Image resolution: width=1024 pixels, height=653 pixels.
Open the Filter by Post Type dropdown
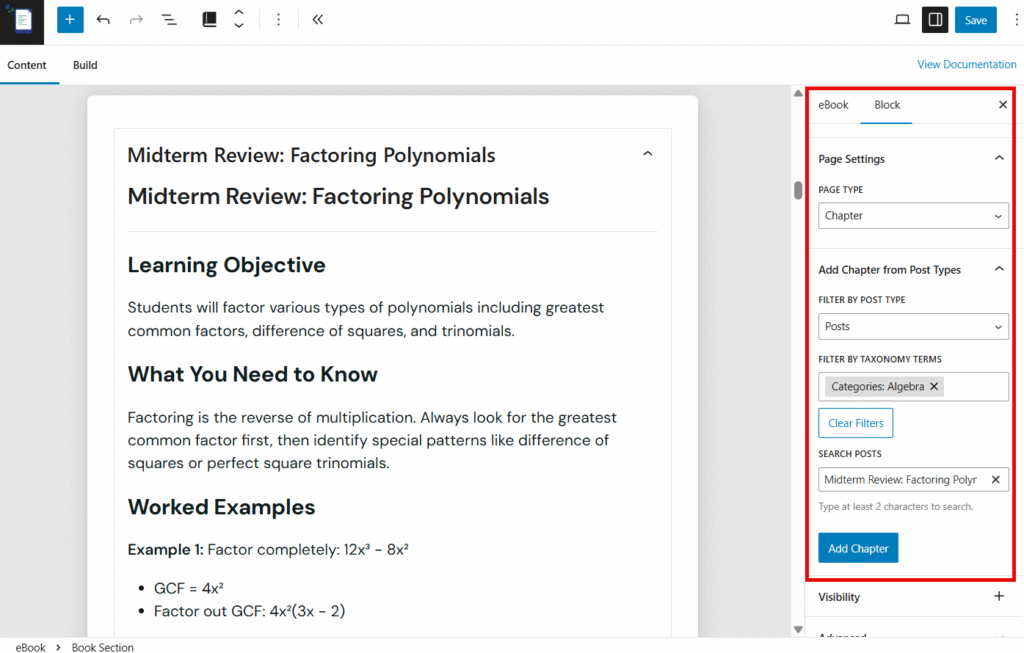(x=912, y=326)
